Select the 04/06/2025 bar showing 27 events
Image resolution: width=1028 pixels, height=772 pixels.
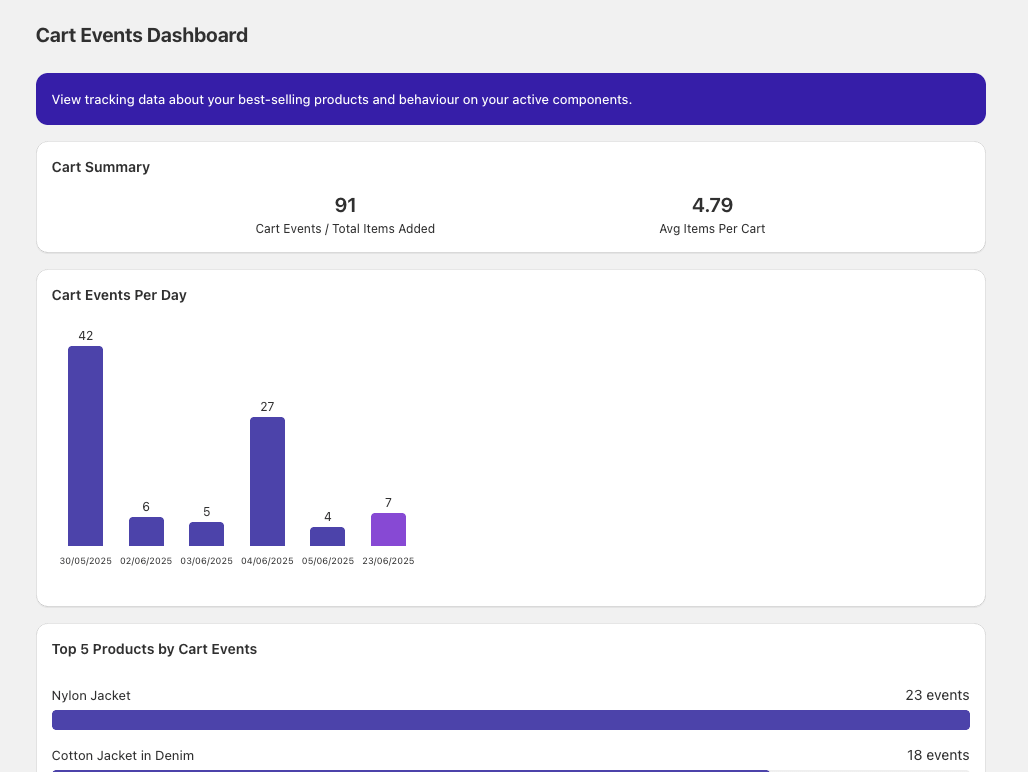click(267, 480)
